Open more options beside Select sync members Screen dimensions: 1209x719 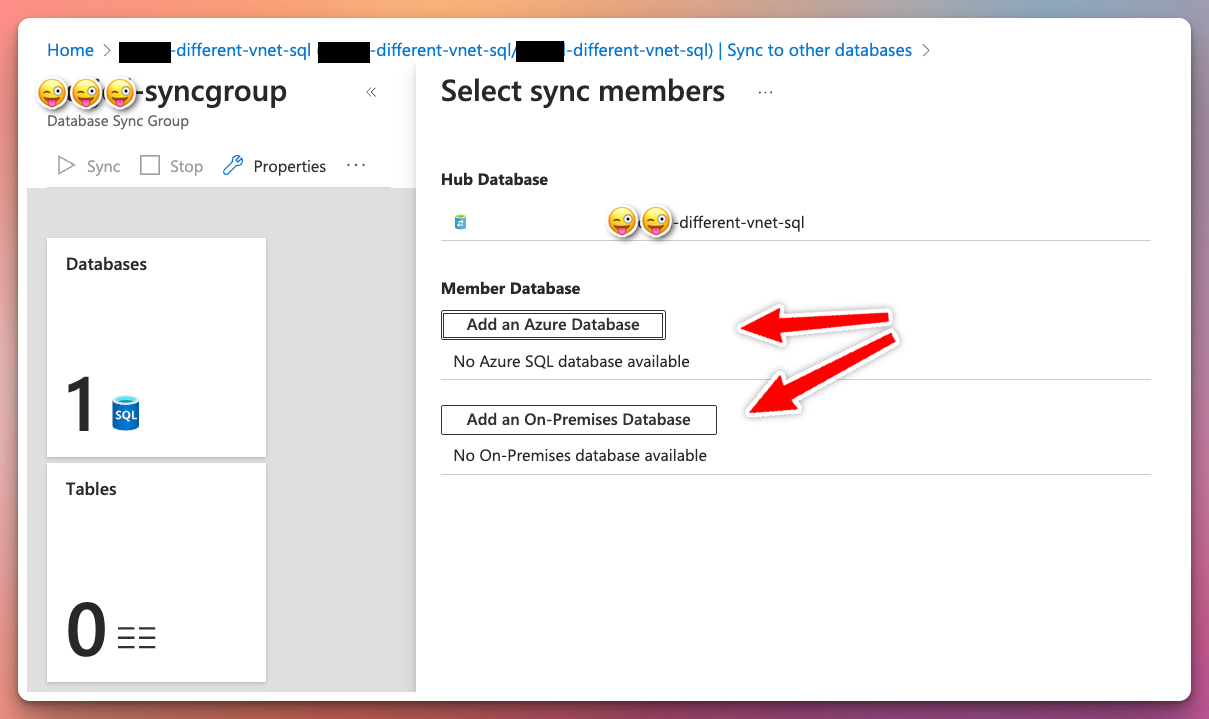[766, 92]
